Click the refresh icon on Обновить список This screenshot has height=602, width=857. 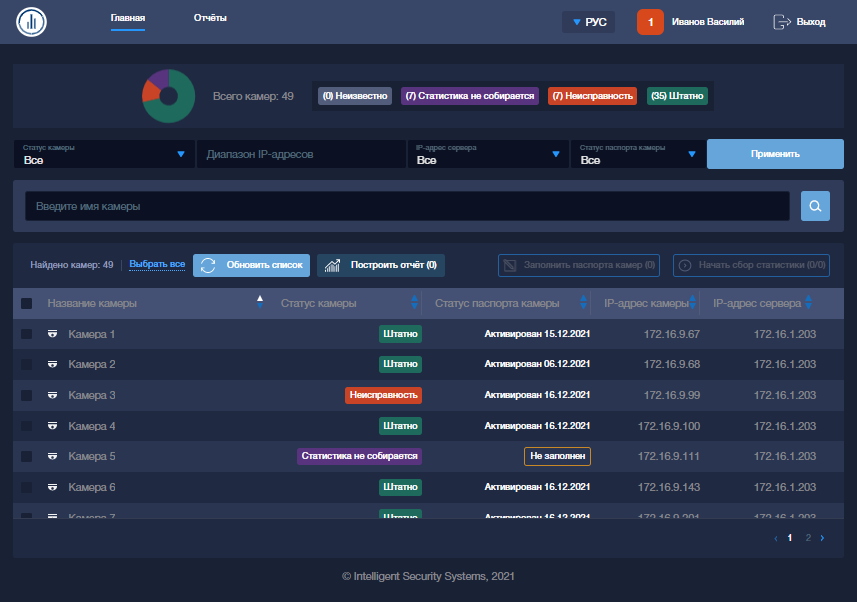point(208,265)
